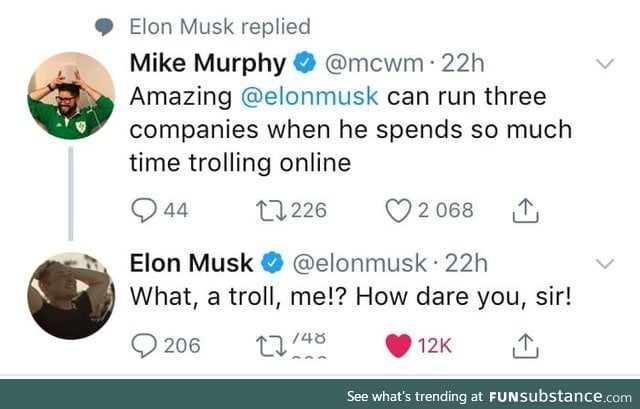Open Mike Murphy tweet options chevron
This screenshot has height=409, width=640.
coord(605,63)
